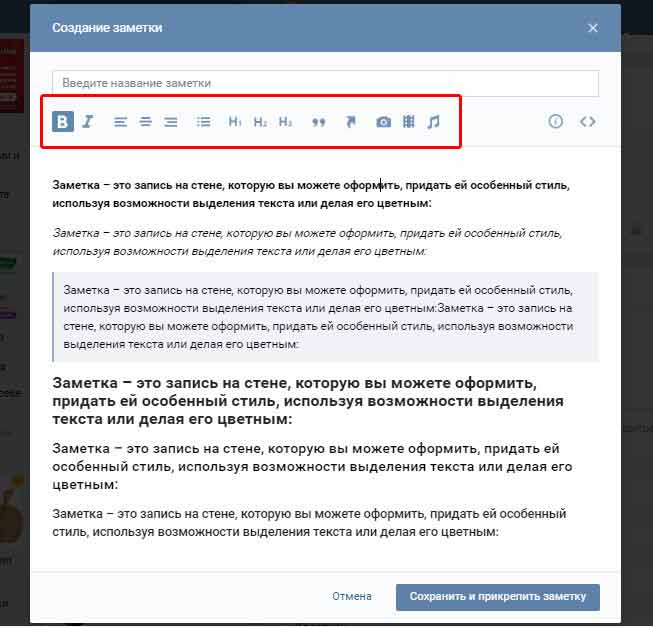Screen dimensions: 653x627
Task: Toggle bold formatting button
Action: coord(63,122)
